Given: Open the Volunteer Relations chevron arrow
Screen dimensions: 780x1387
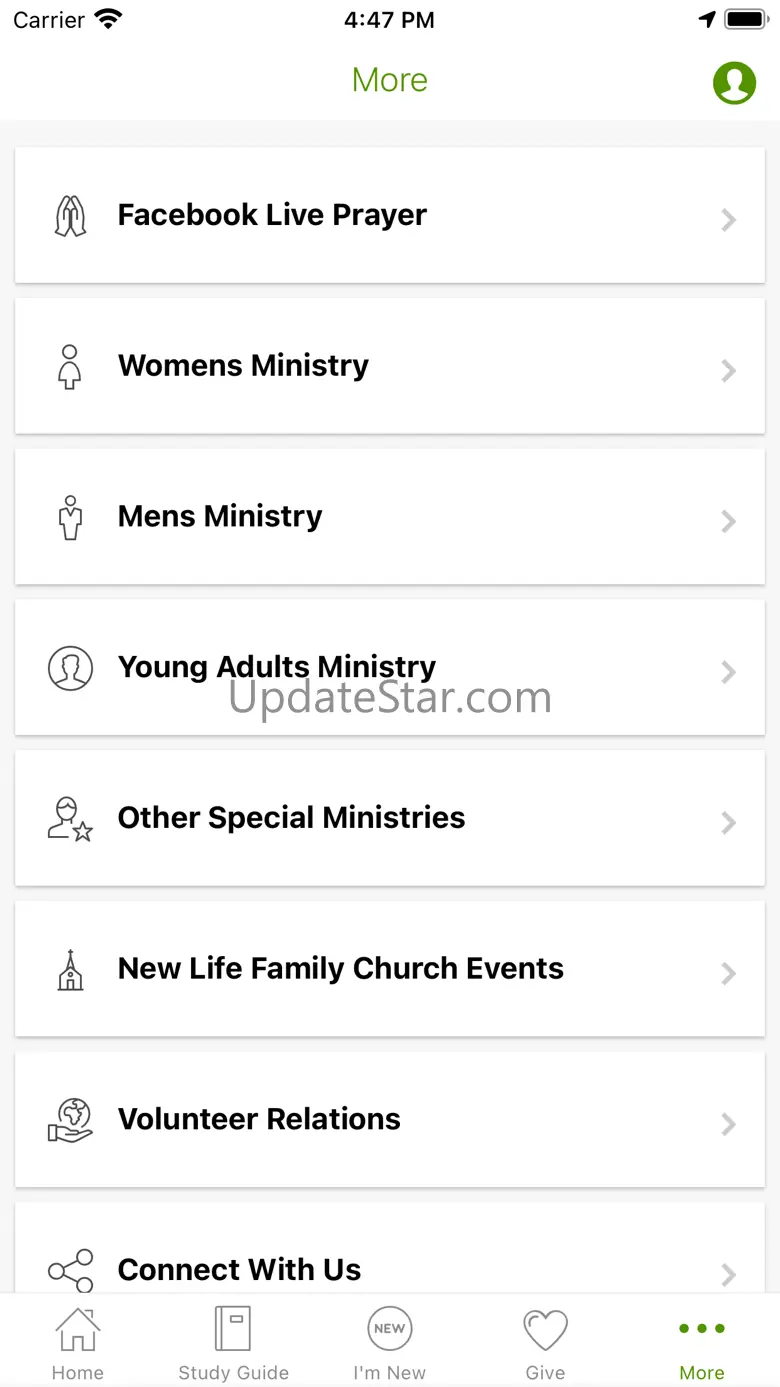Looking at the screenshot, I should point(729,1124).
